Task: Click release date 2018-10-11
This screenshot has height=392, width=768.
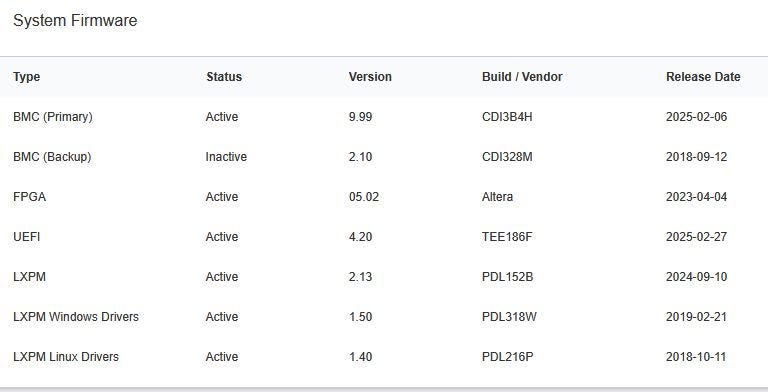Action: [x=696, y=357]
